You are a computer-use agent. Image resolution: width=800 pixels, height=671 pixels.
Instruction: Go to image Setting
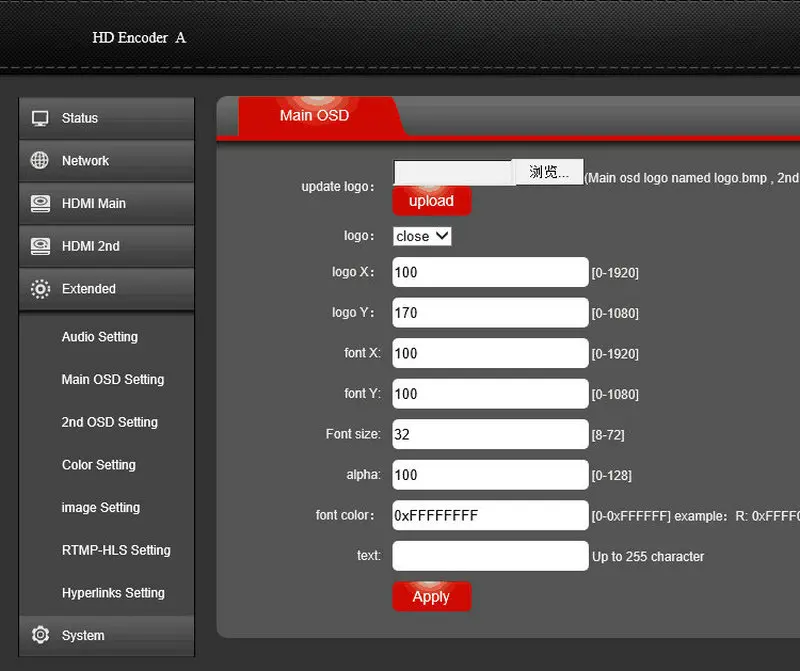[x=101, y=508]
